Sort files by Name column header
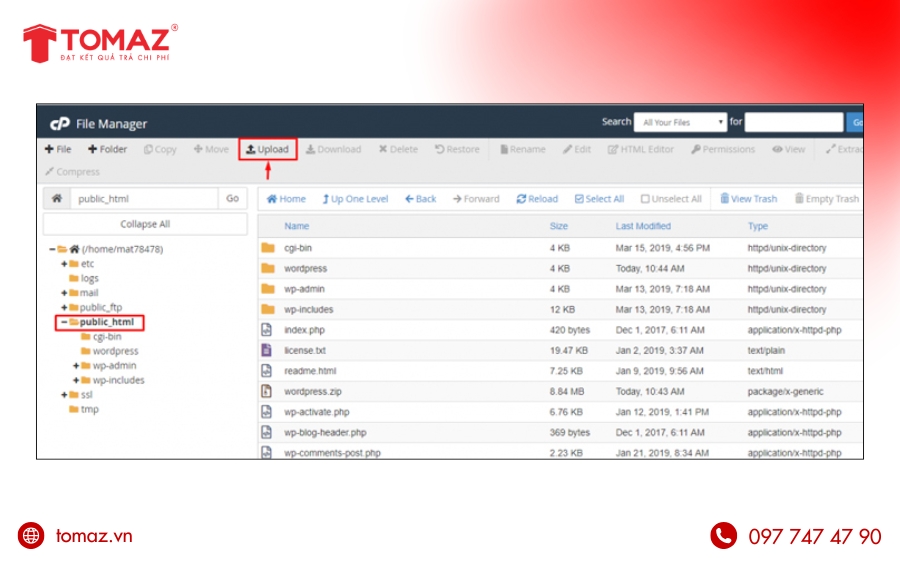Screen dimensions: 900x563 [296, 226]
